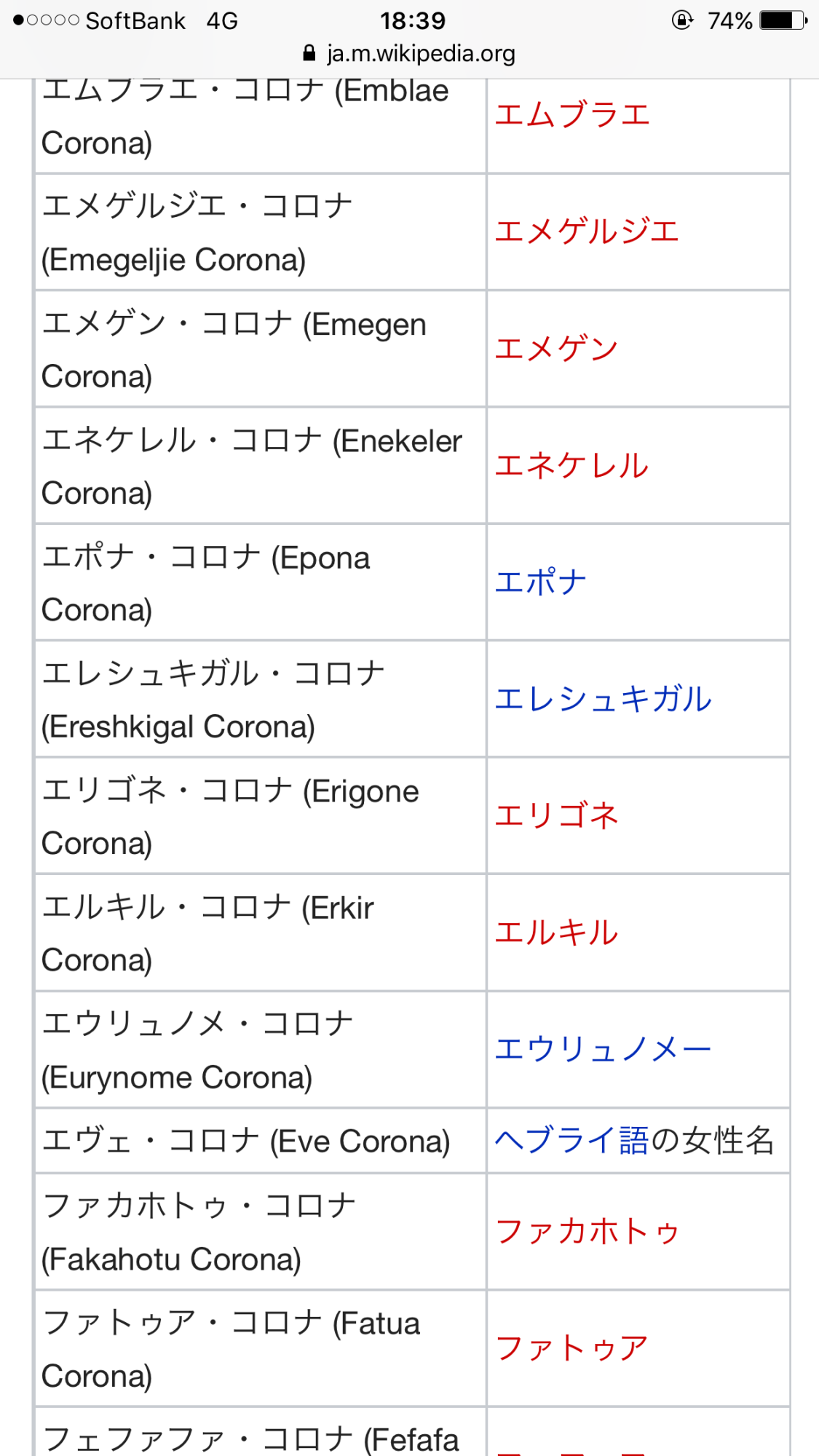The height and width of the screenshot is (1456, 819).
Task: Tap the signal strength dots
Action: click(x=46, y=20)
